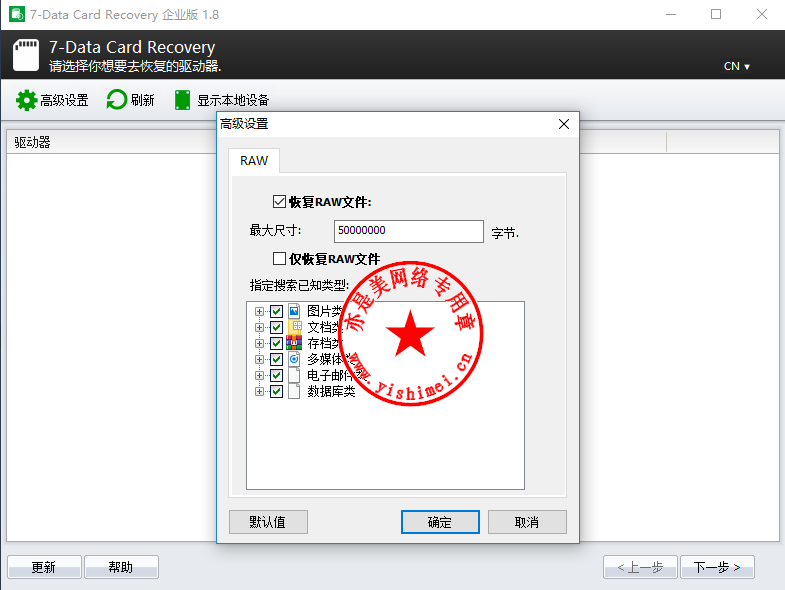Uncheck the 图片类 checkbox
Viewport: 785px width, 590px height.
pyautogui.click(x=276, y=312)
